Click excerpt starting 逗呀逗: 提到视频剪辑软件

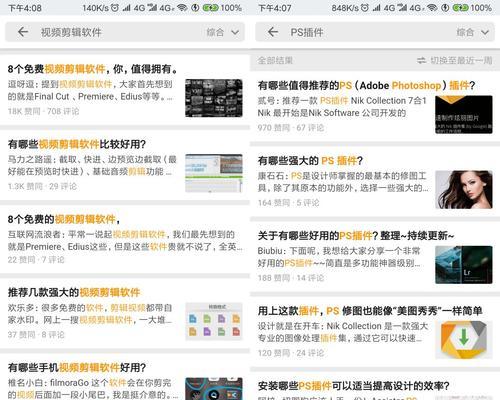(90, 90)
